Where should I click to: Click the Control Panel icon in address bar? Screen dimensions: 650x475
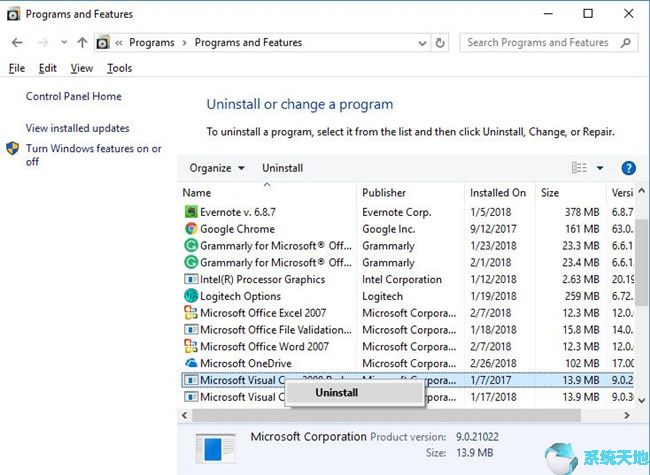[x=103, y=43]
